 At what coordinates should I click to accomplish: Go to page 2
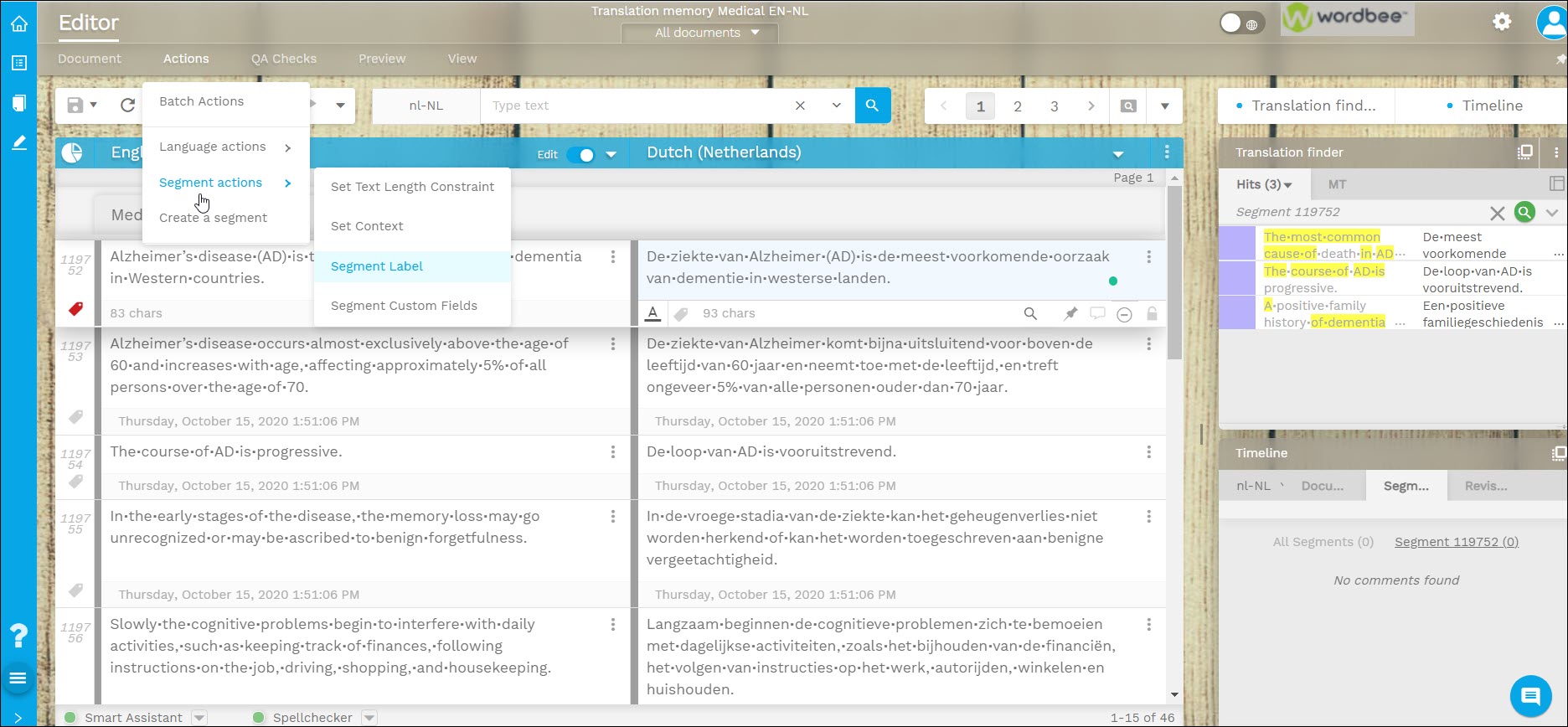(x=1017, y=106)
